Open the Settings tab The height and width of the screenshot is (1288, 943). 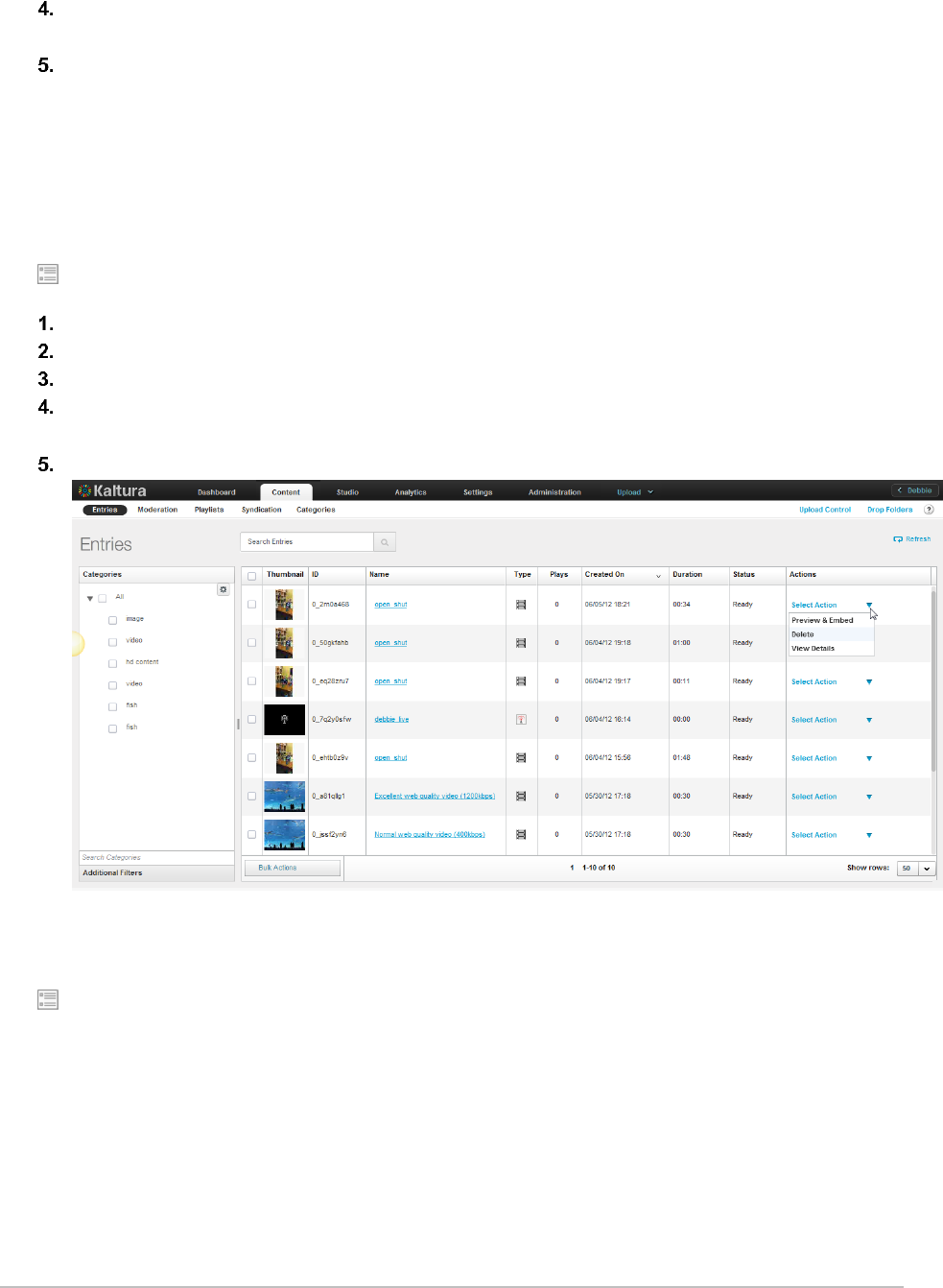(x=478, y=492)
